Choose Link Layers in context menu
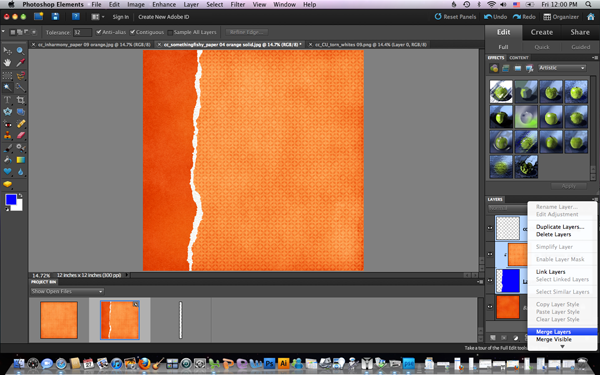Image resolution: width=600 pixels, height=375 pixels. [562, 272]
